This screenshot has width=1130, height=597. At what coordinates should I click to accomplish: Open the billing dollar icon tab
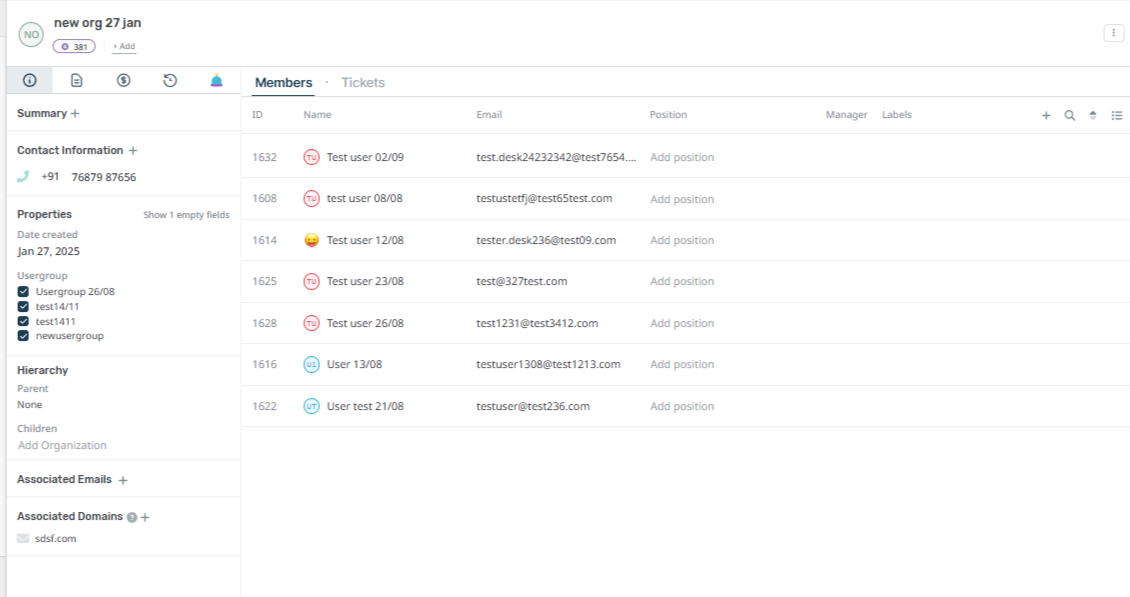coord(123,80)
